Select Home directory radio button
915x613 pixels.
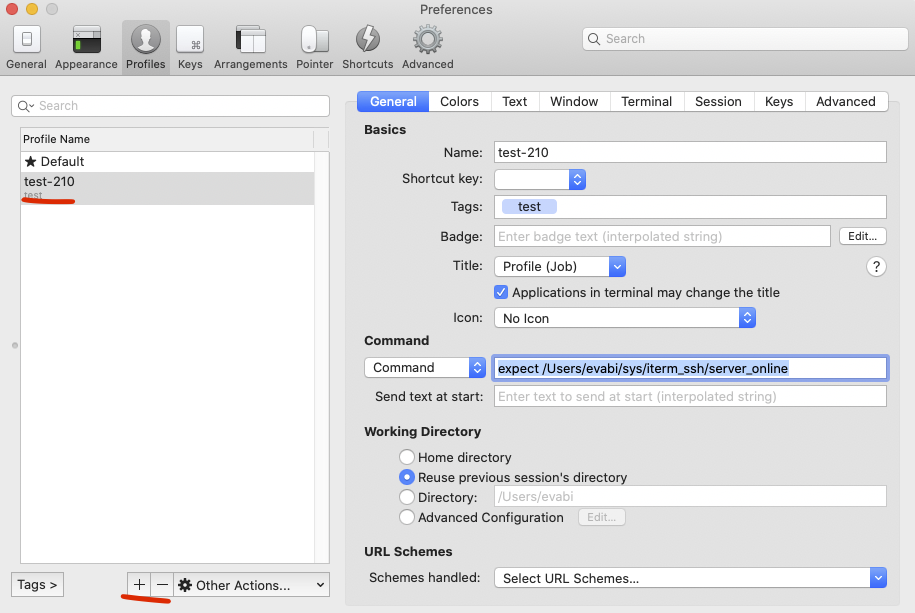(x=407, y=457)
